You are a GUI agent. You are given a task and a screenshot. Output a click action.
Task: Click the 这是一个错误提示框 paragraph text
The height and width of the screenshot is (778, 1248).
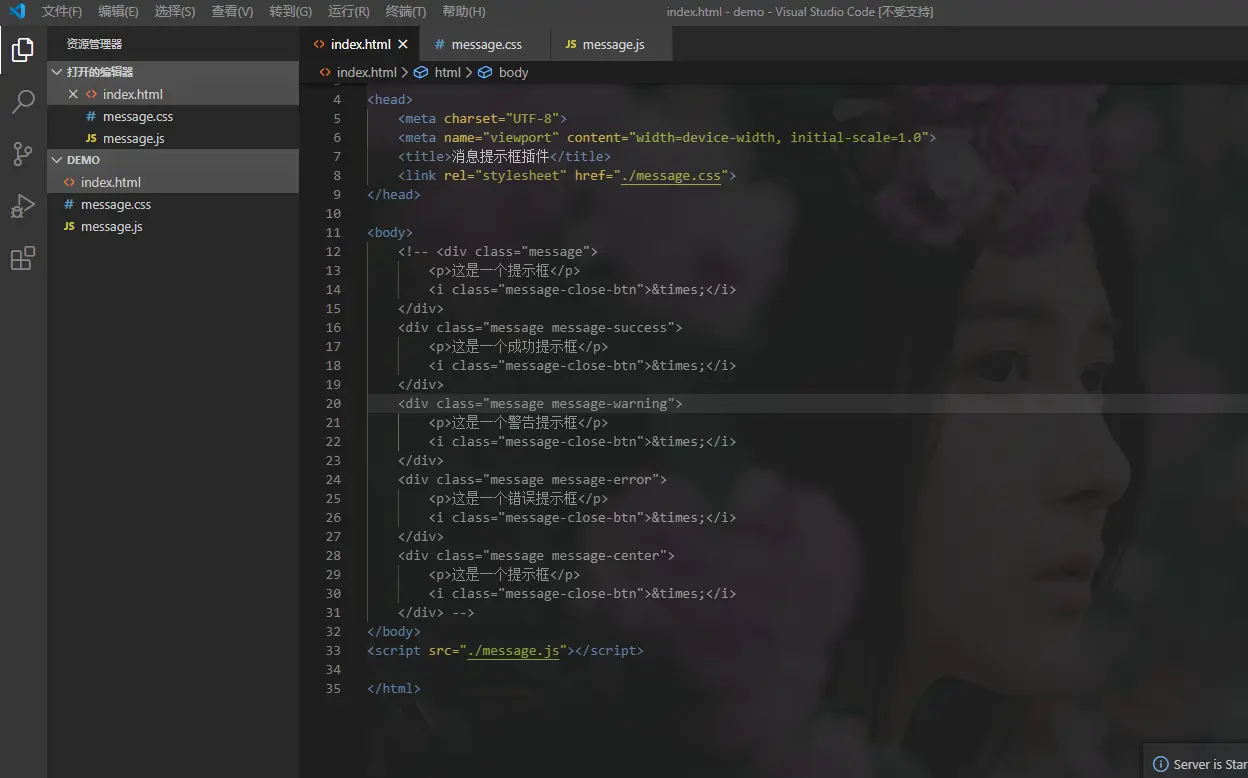pyautogui.click(x=514, y=498)
